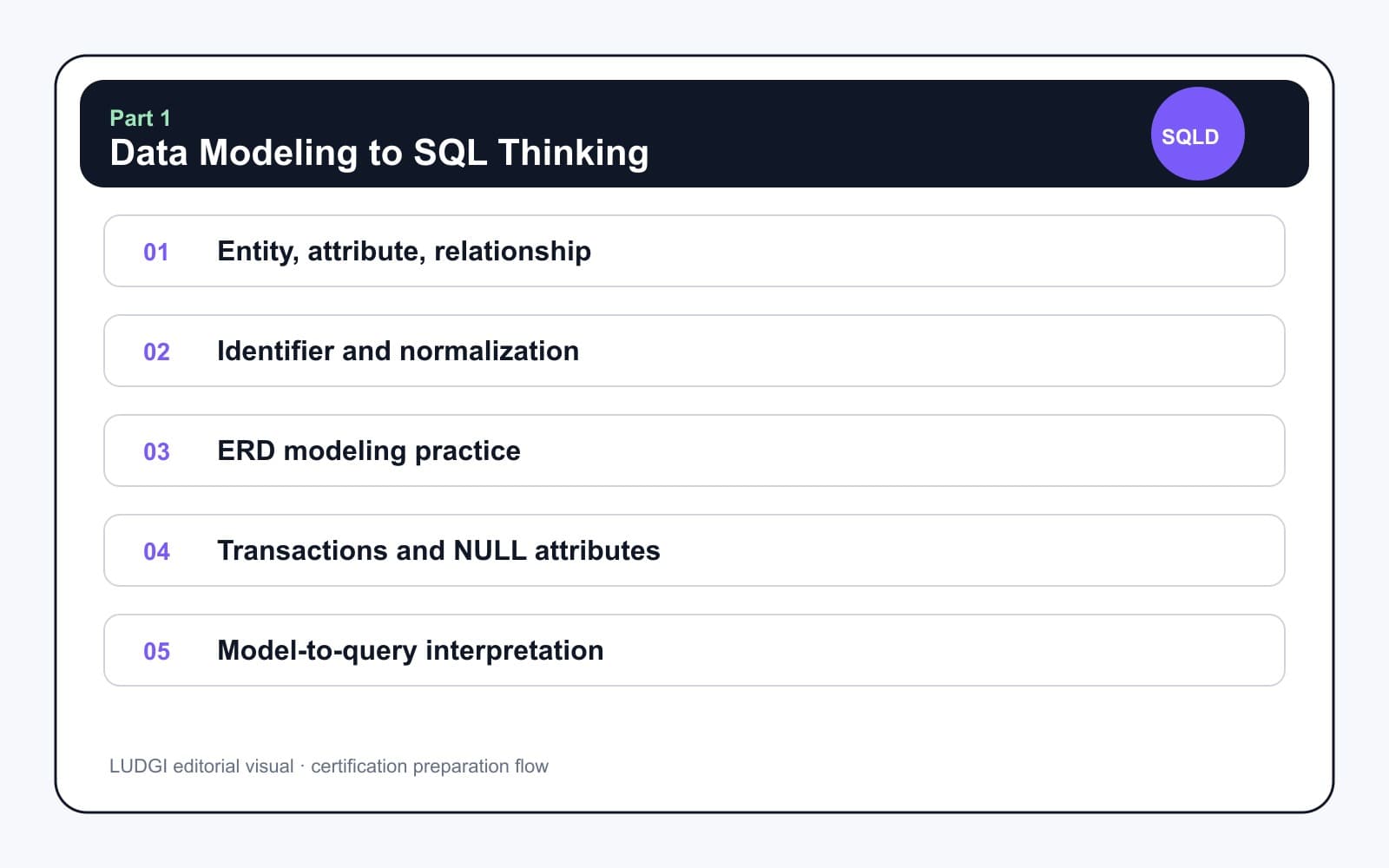Choose ERD modeling practice text

[x=369, y=450]
